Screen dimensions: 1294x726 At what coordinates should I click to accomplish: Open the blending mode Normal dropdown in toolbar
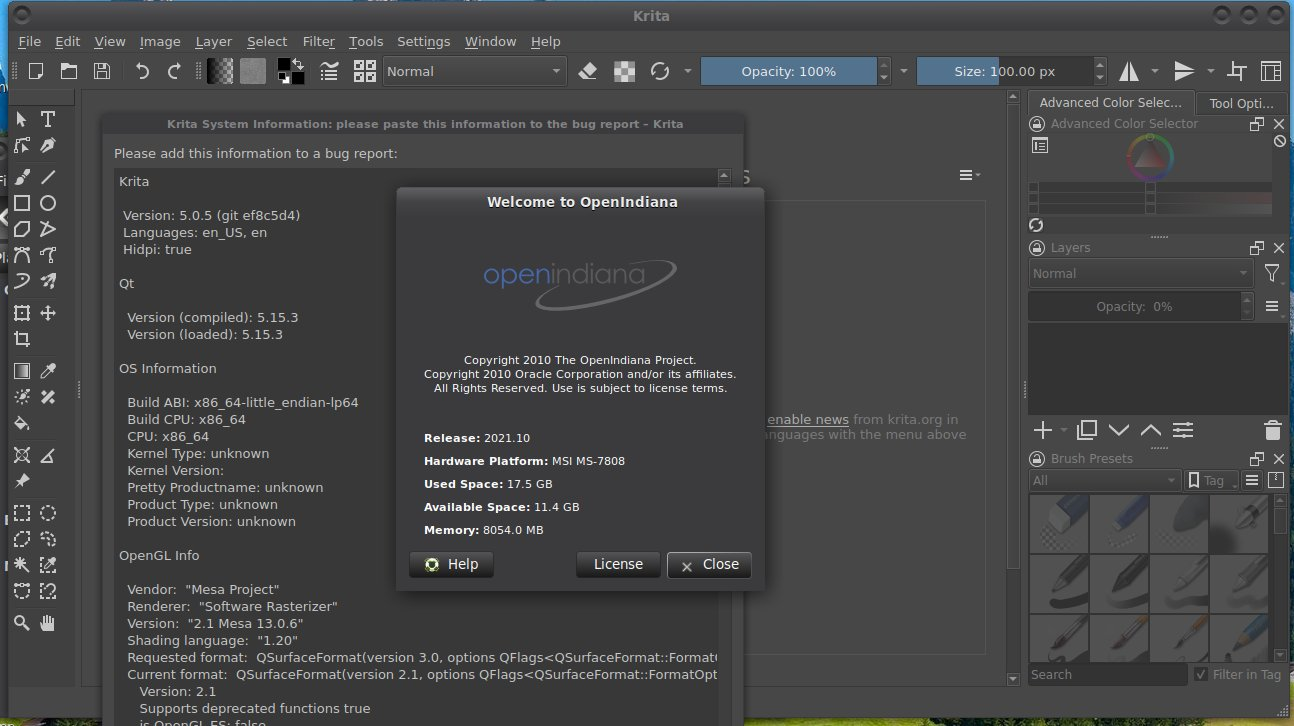click(x=474, y=71)
